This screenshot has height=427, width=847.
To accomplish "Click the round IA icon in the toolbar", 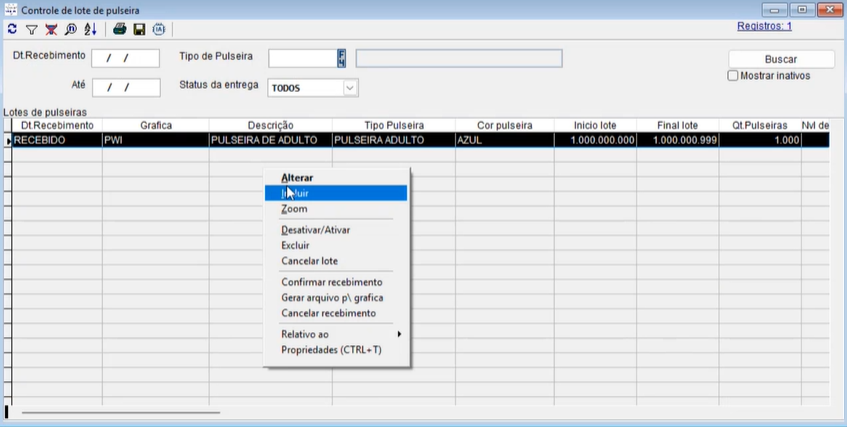I will point(159,30).
